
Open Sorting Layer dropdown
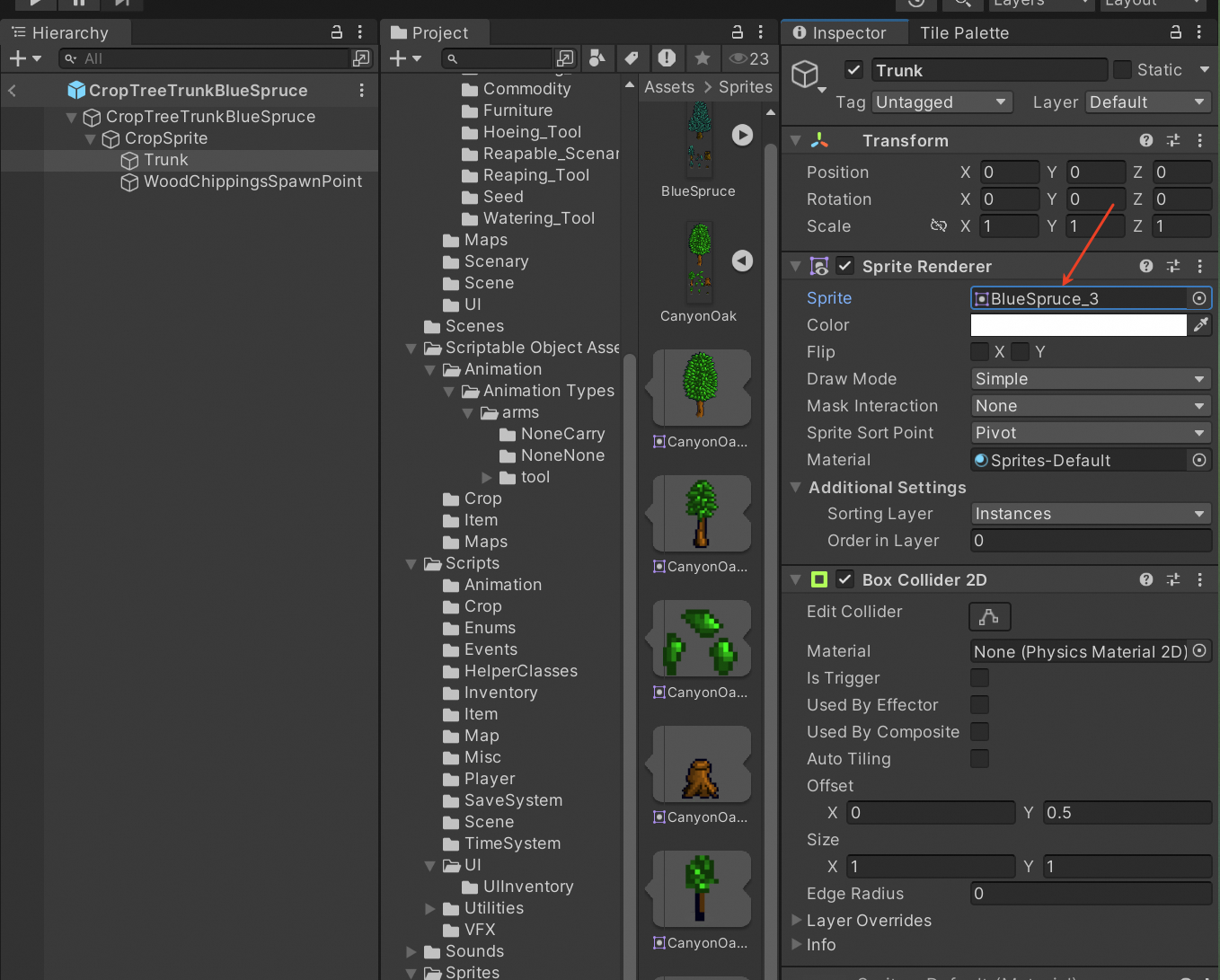click(1092, 514)
